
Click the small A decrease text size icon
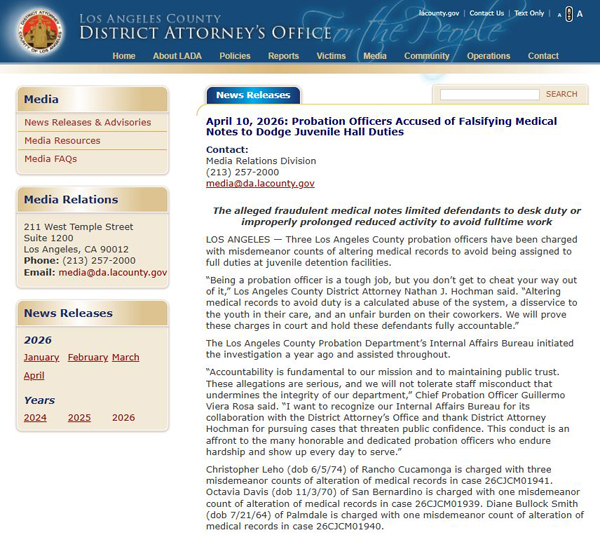[x=557, y=14]
